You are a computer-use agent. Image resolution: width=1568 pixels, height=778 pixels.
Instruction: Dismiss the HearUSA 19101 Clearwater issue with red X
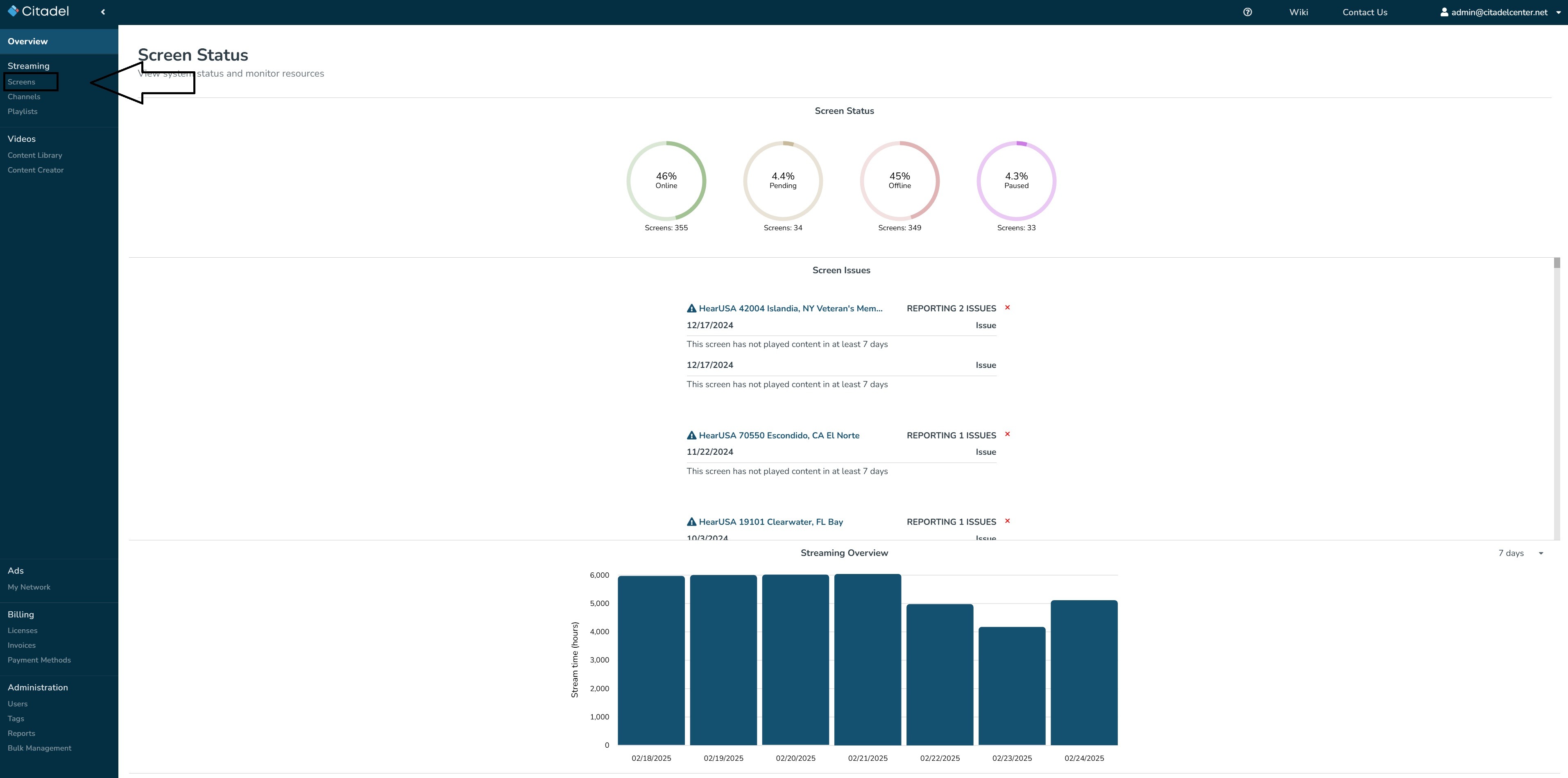[x=1007, y=521]
